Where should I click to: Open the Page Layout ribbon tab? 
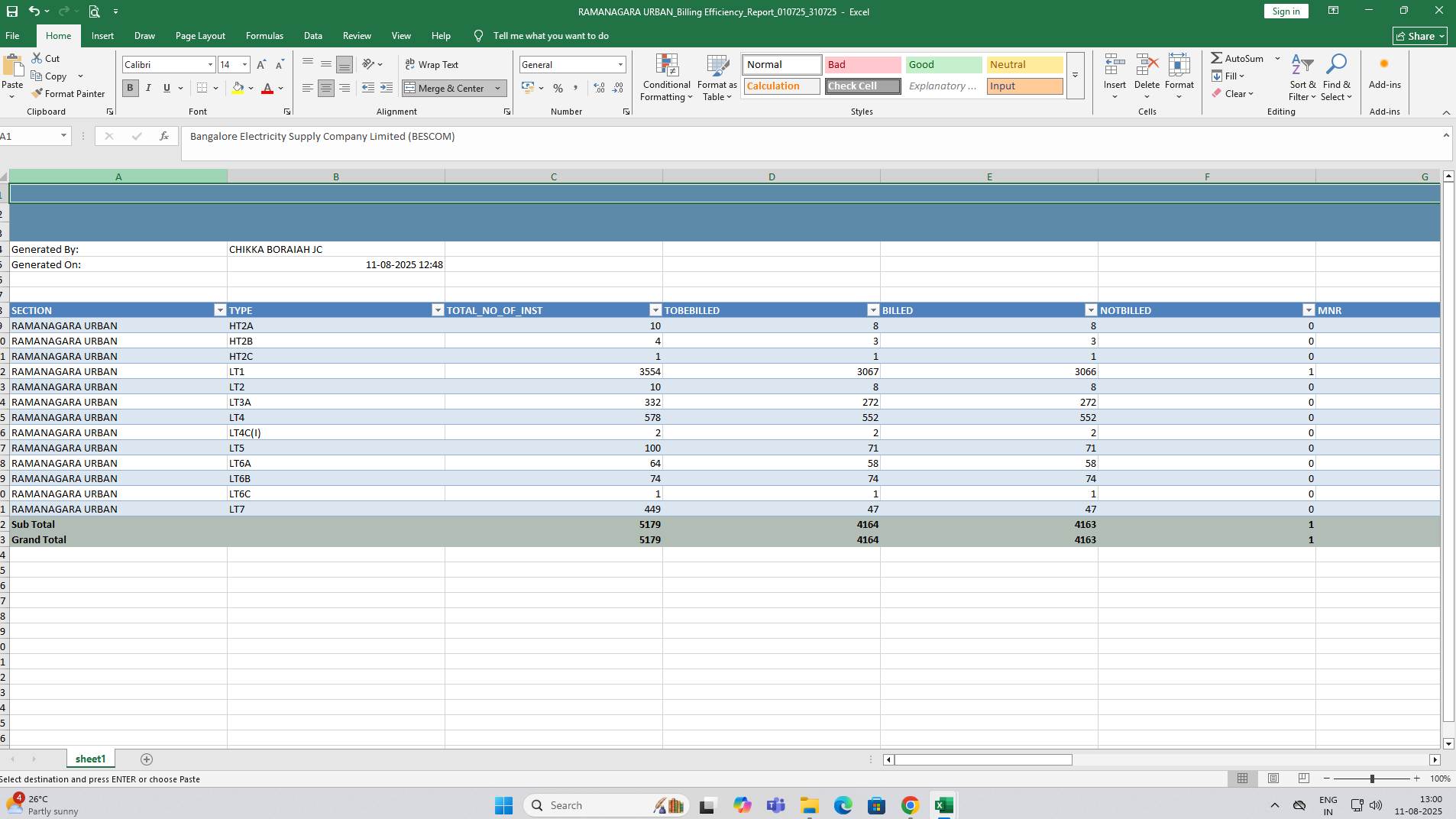pyautogui.click(x=200, y=36)
